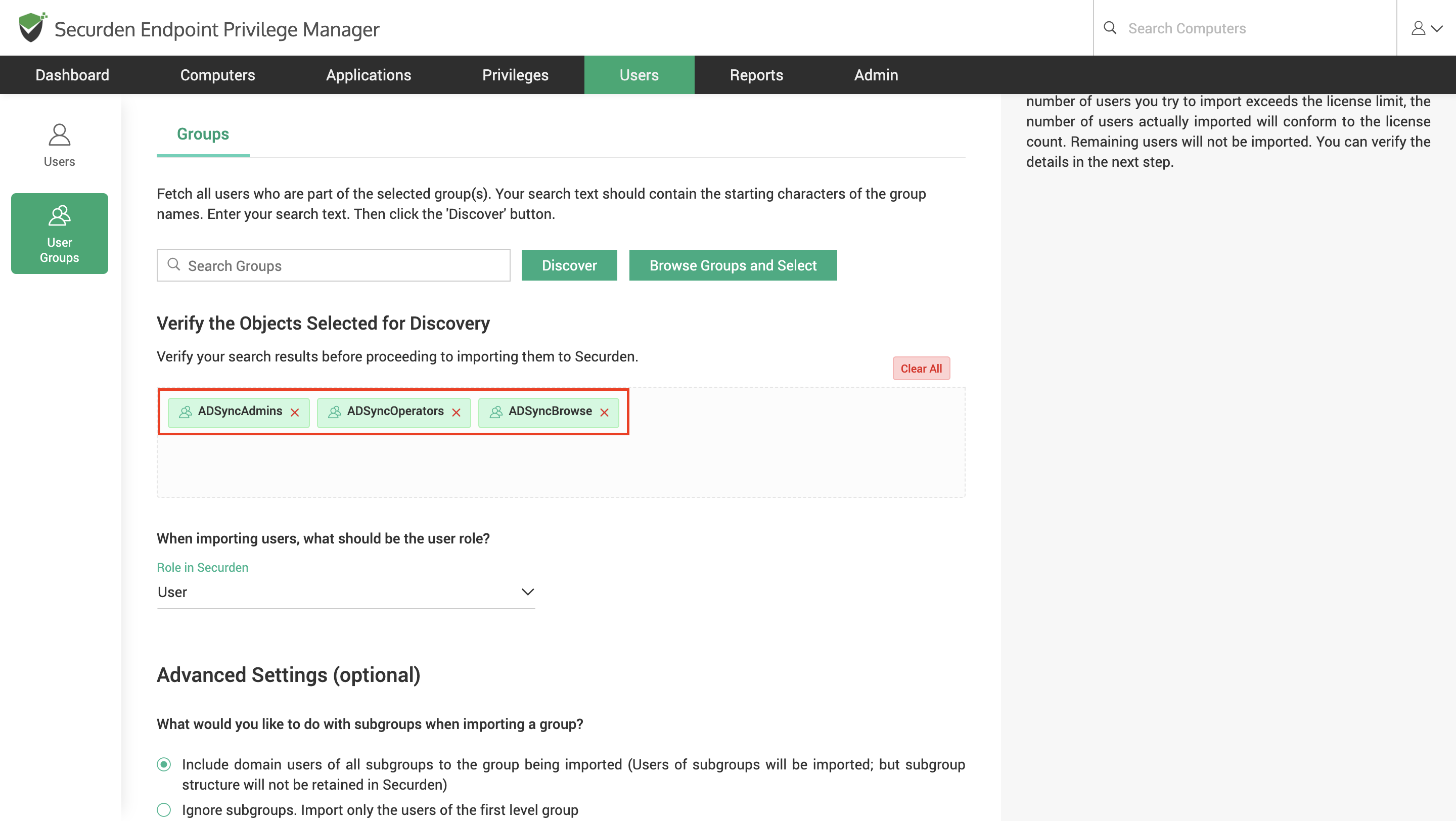Expand the account menu chevron

[x=1437, y=28]
